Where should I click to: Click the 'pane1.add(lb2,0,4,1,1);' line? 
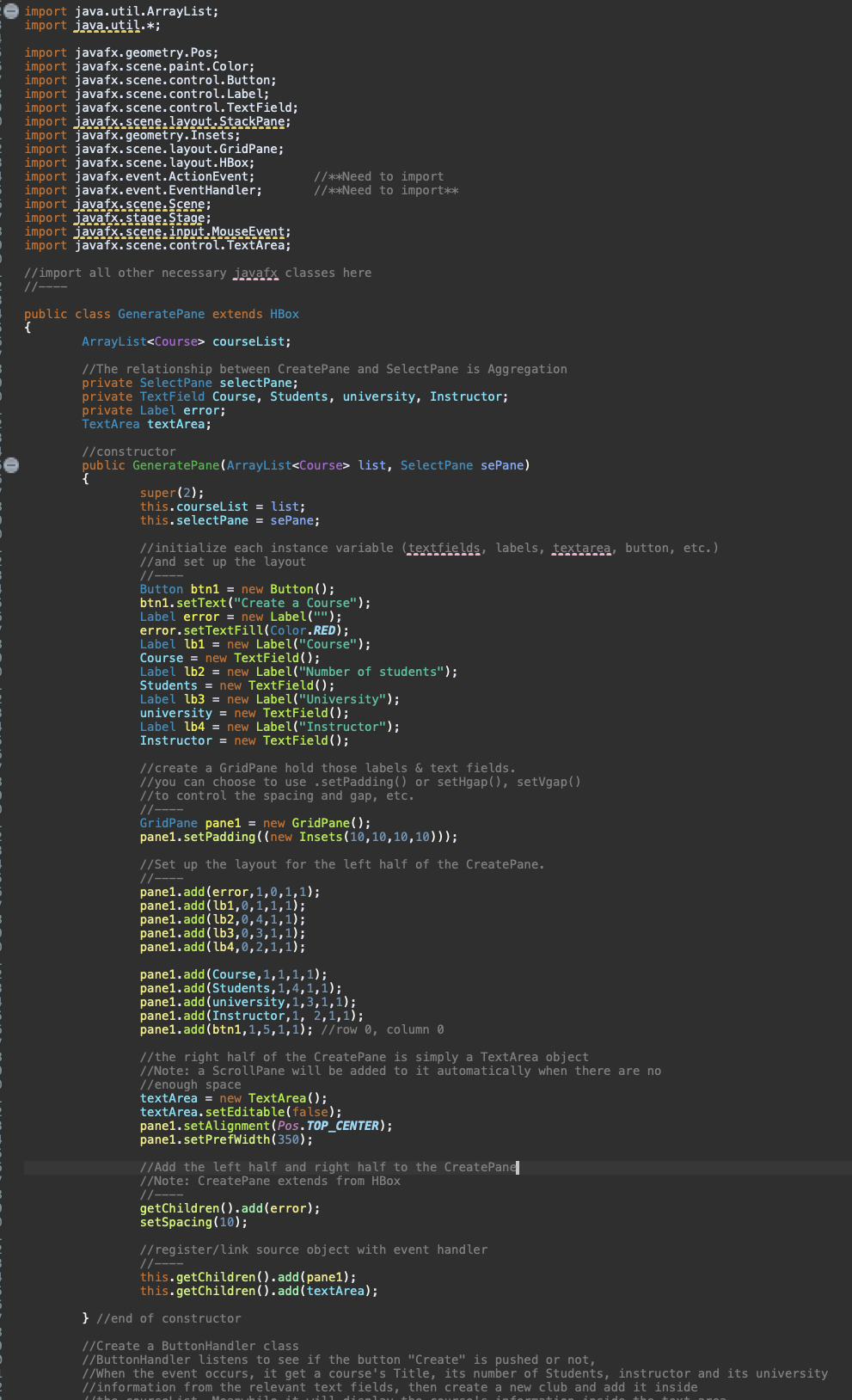223,919
